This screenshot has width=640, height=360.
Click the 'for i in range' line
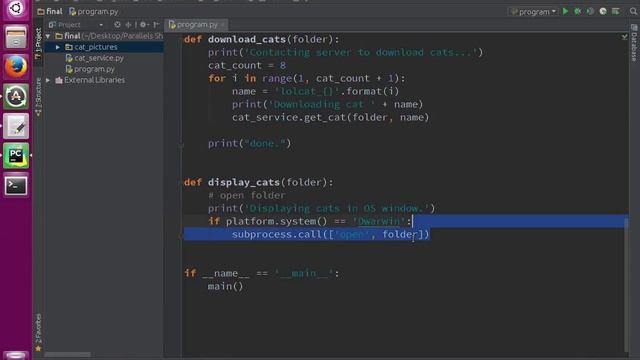(307, 78)
